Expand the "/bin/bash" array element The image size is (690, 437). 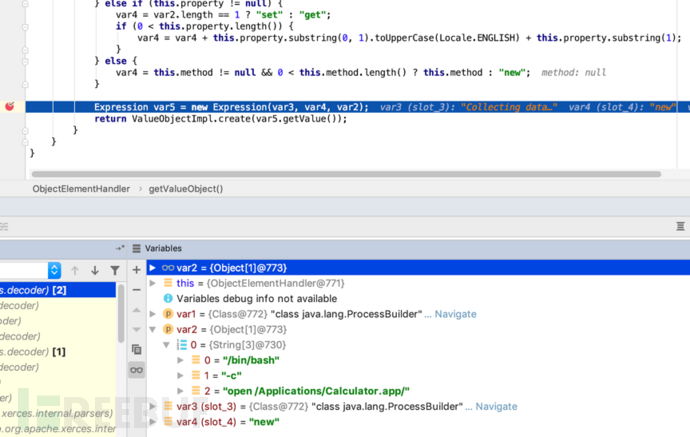pos(180,360)
